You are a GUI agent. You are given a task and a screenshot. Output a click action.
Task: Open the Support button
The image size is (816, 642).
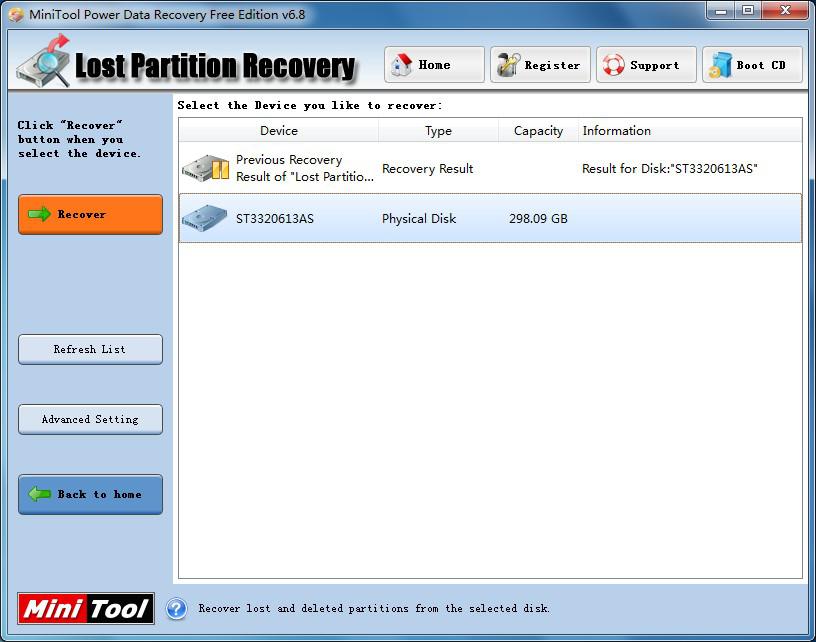(x=646, y=65)
